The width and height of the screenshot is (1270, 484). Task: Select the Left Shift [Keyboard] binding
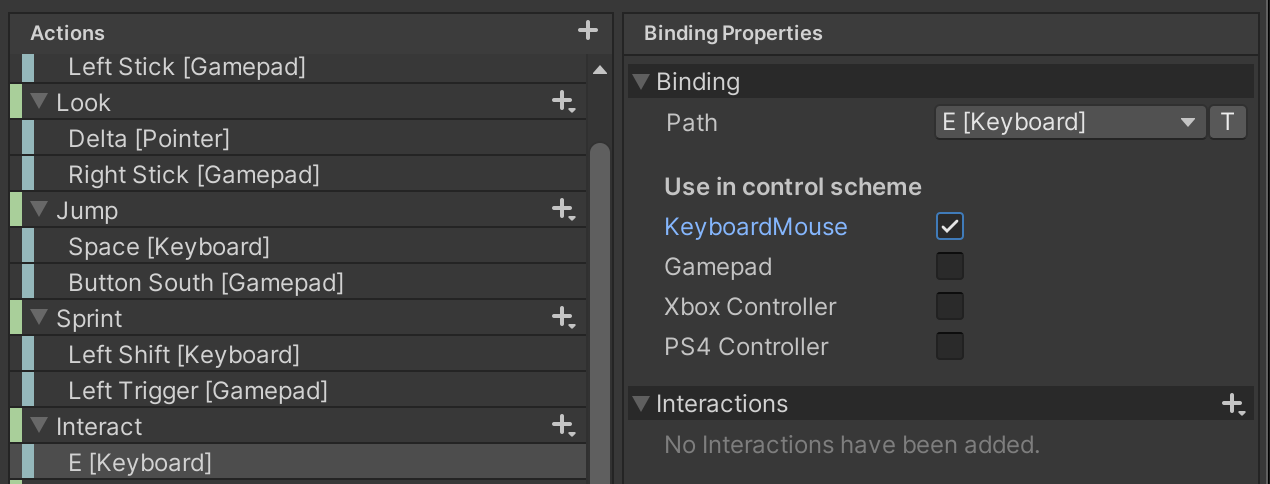(x=184, y=355)
